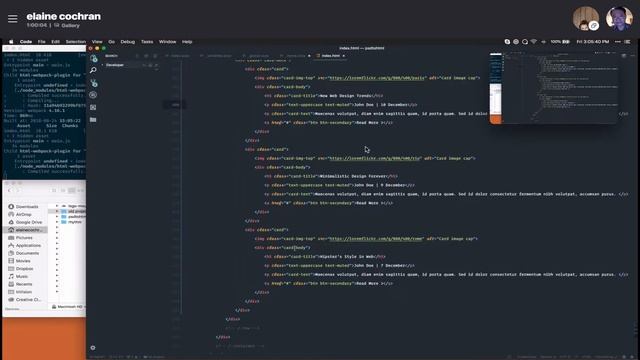This screenshot has width=640, height=360.
Task: Open the Edit menu
Action: tap(56, 42)
